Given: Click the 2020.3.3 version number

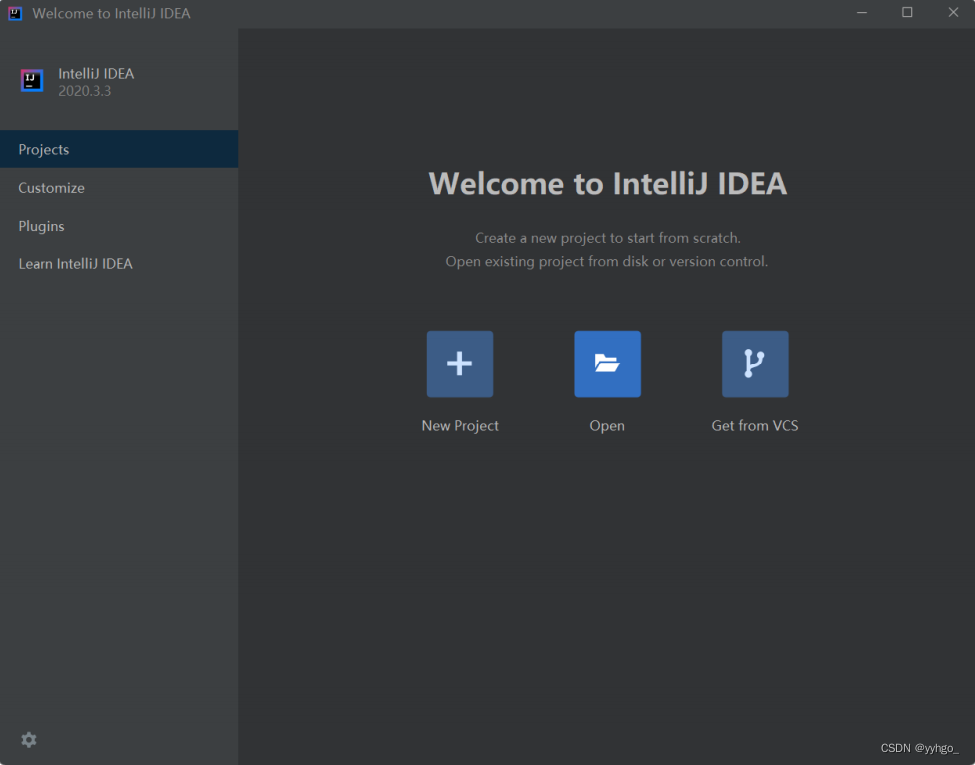Looking at the screenshot, I should 84,91.
